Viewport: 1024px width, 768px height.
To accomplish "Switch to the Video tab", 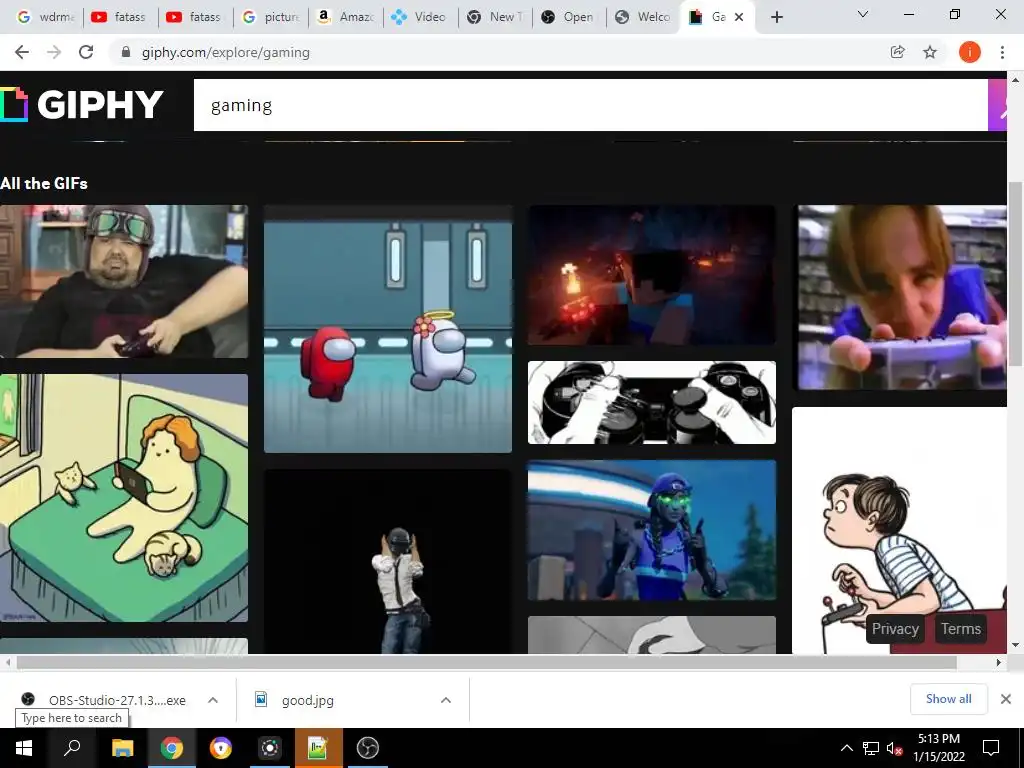I will [x=419, y=17].
